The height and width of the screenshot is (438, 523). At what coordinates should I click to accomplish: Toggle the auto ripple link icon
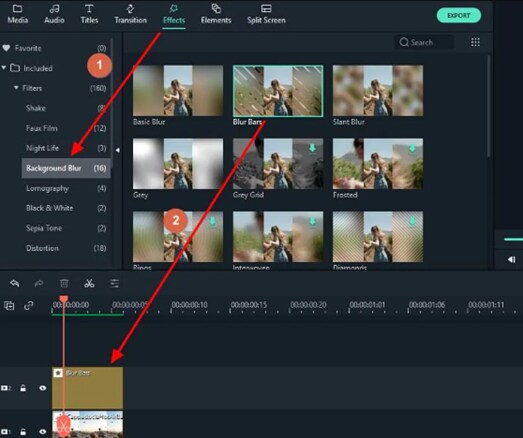pyautogui.click(x=29, y=305)
